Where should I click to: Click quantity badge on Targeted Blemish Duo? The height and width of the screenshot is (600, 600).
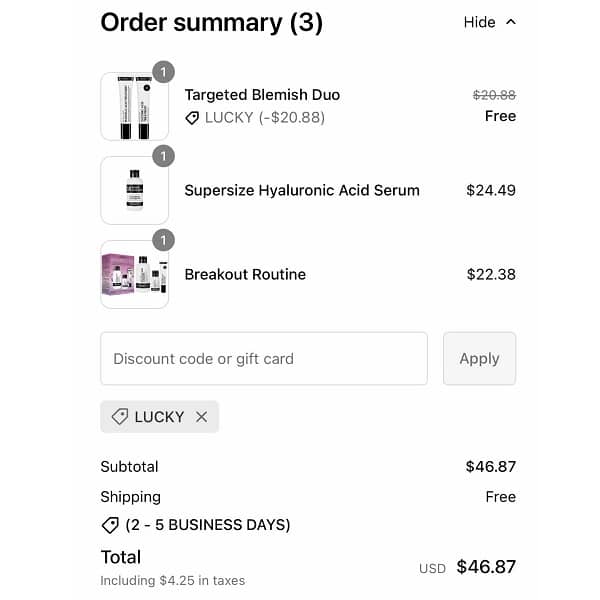[x=164, y=72]
